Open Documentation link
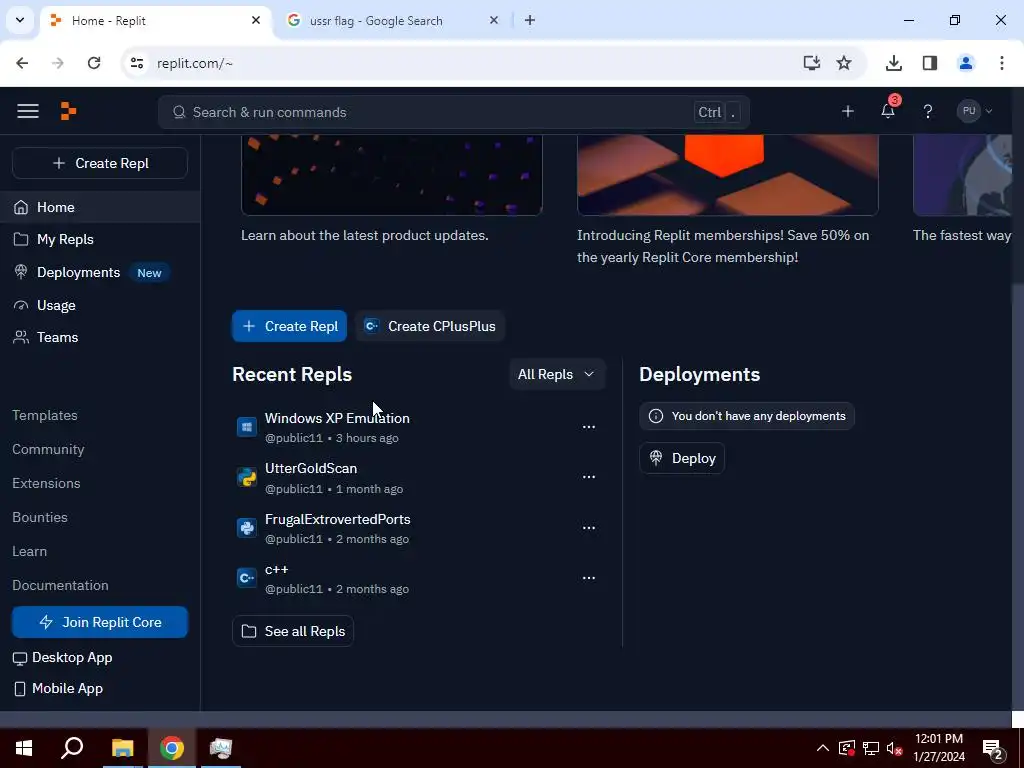This screenshot has height=768, width=1024. [60, 585]
